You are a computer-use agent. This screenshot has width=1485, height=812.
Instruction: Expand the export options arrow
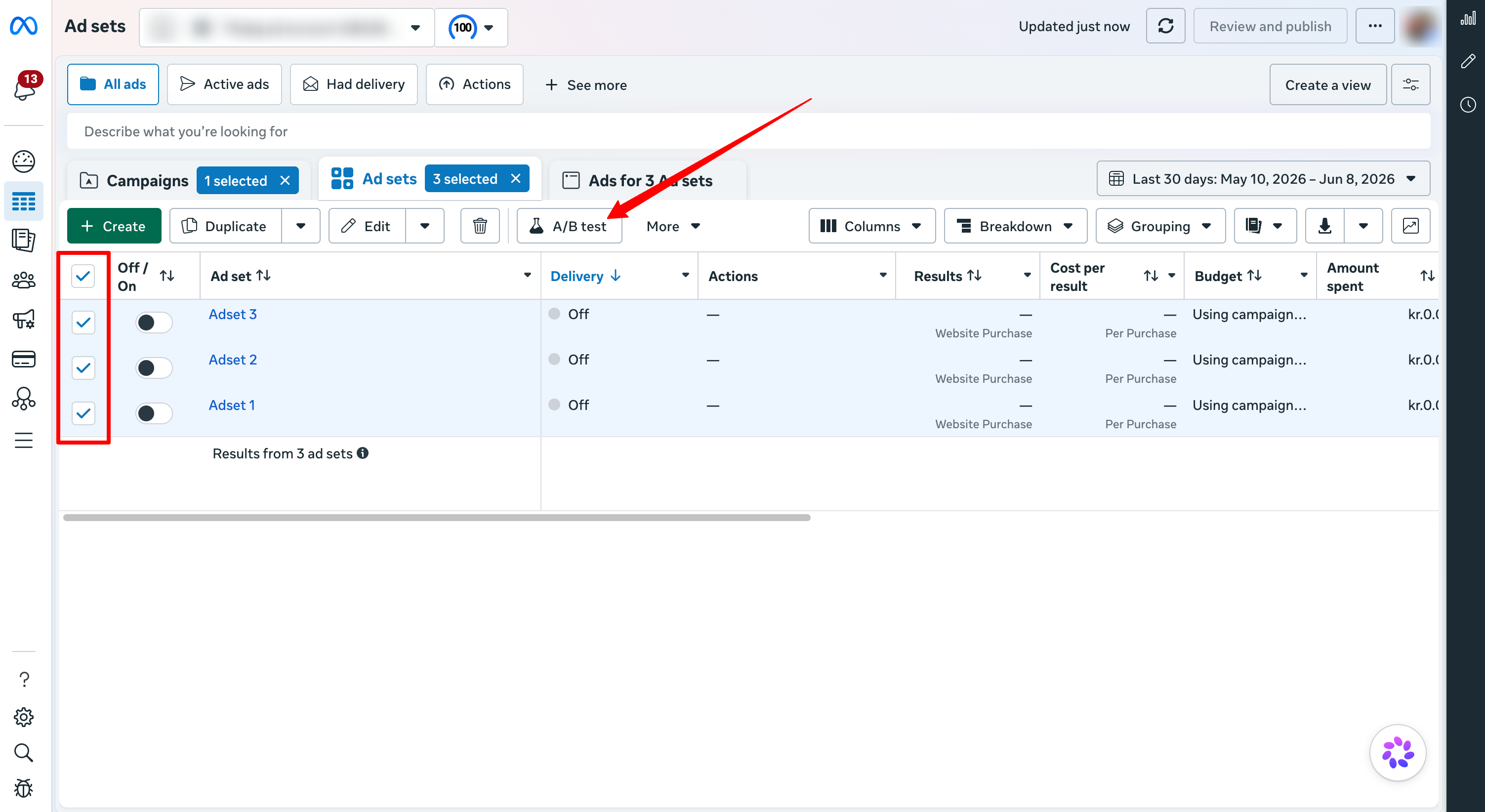pyautogui.click(x=1363, y=226)
